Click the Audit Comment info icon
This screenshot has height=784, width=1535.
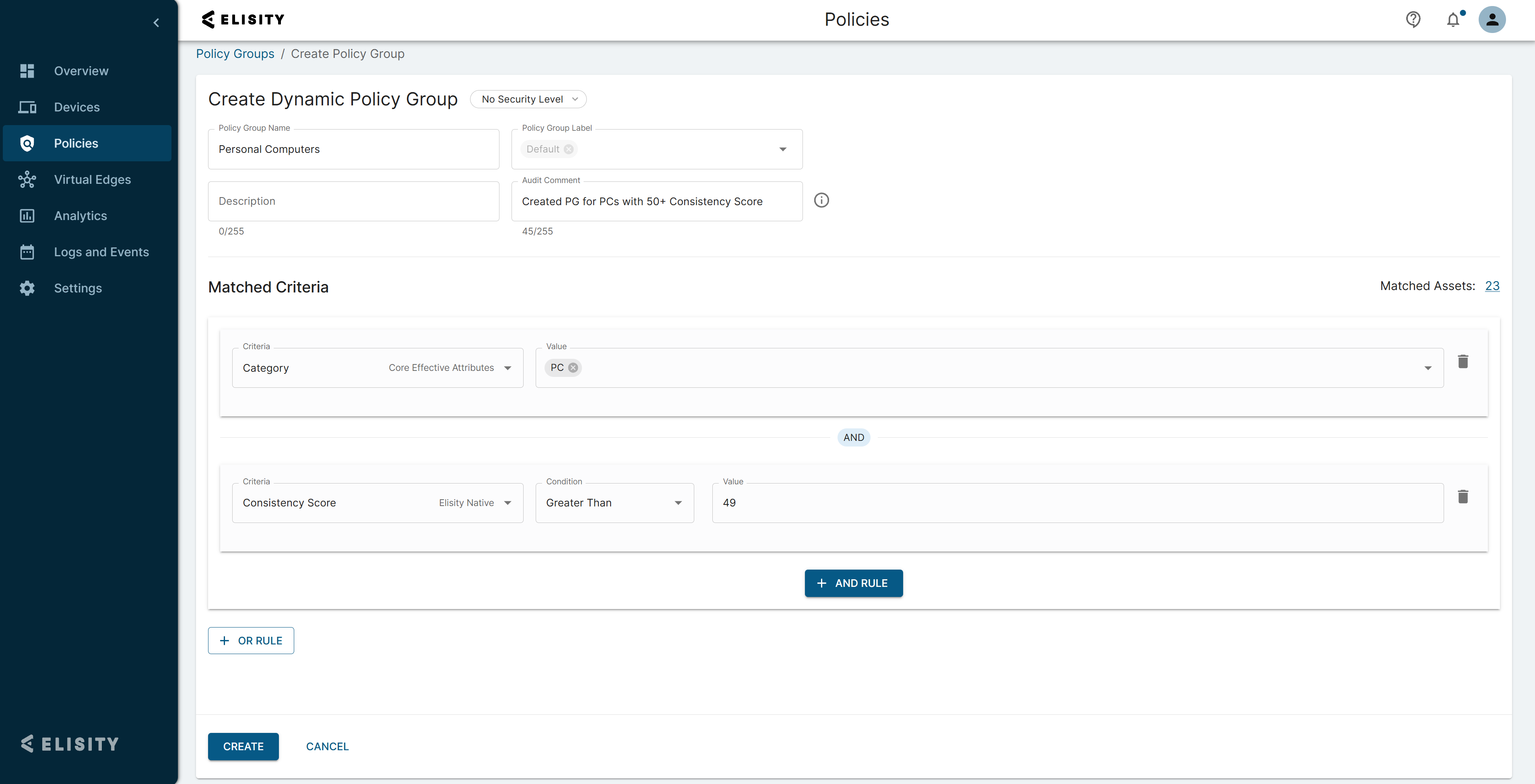click(821, 200)
